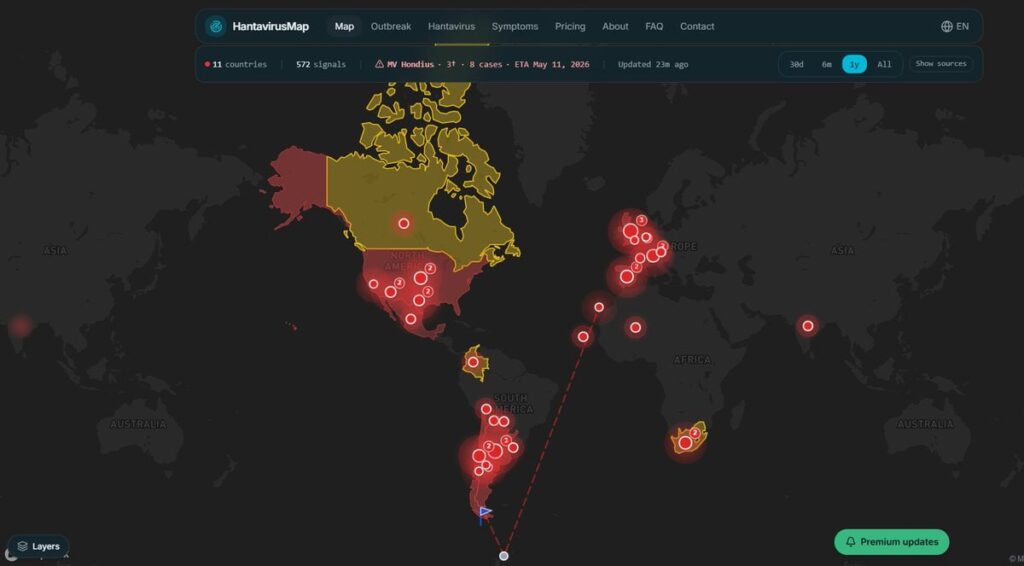Open the Layers panel

[39, 546]
